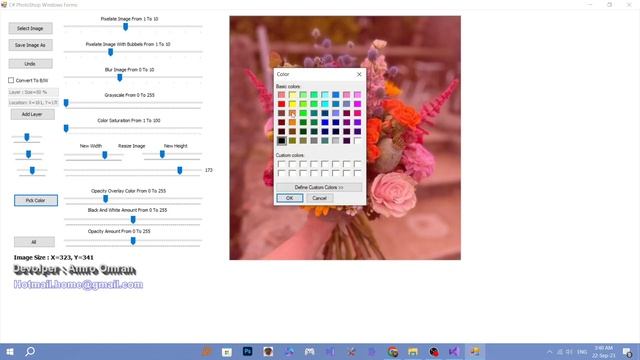Open the game controller app in taskbar

pyautogui.click(x=309, y=351)
